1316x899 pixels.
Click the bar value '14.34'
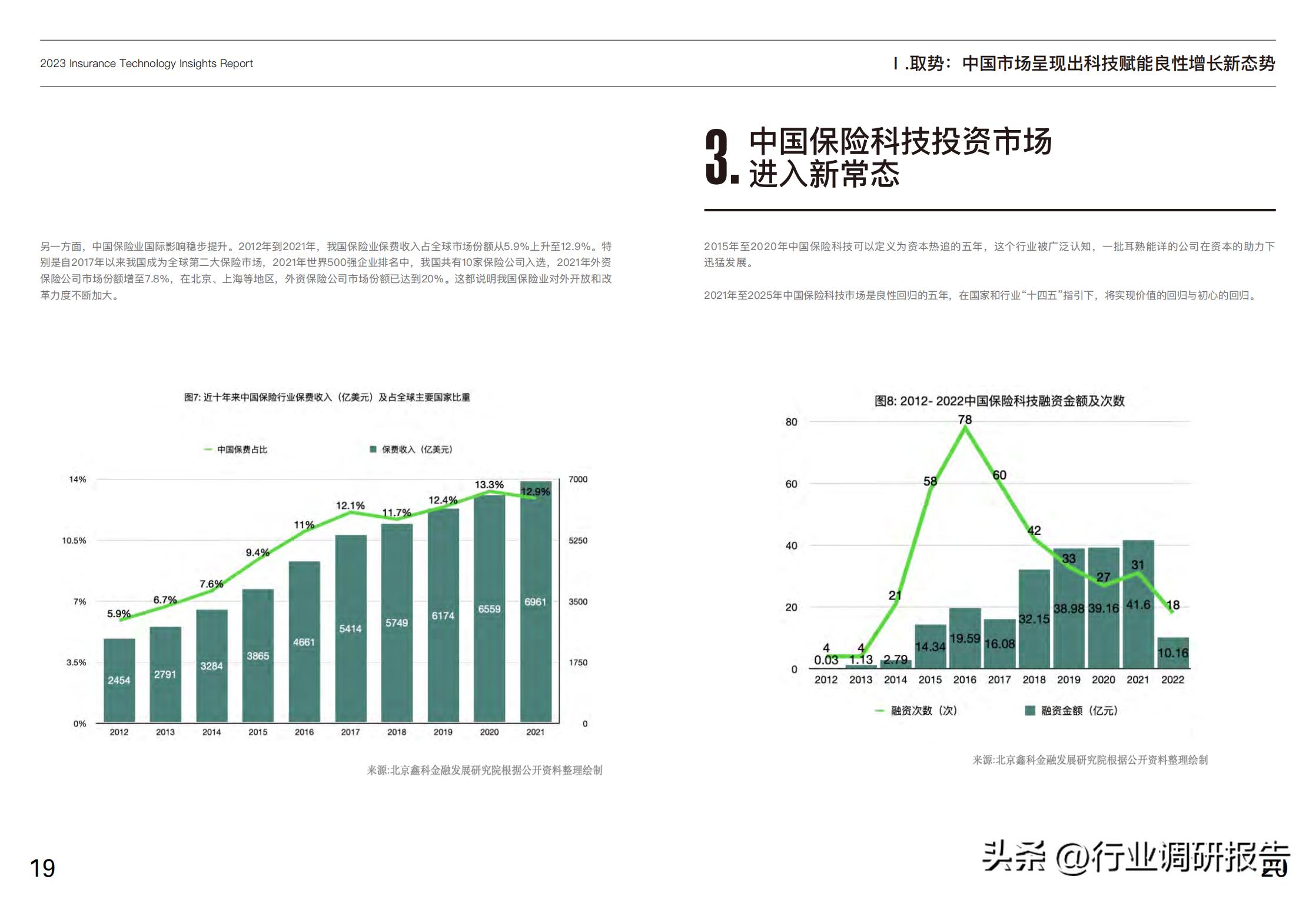(930, 647)
